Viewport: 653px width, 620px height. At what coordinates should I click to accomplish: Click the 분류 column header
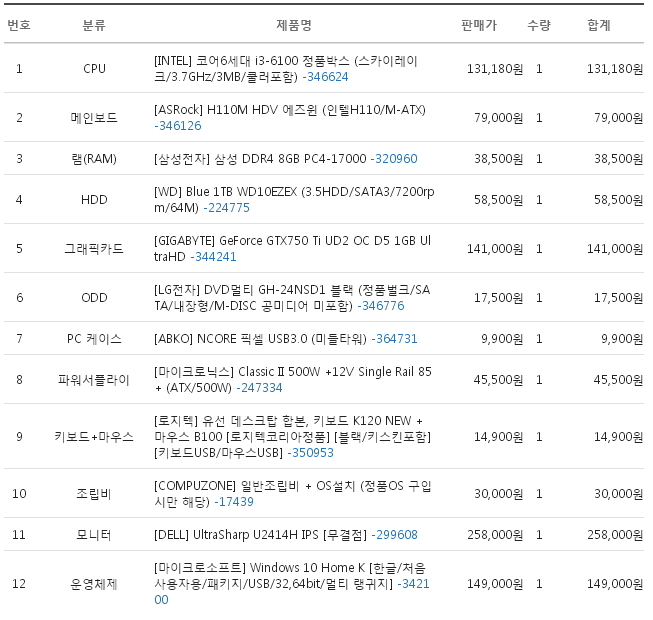(x=94, y=25)
